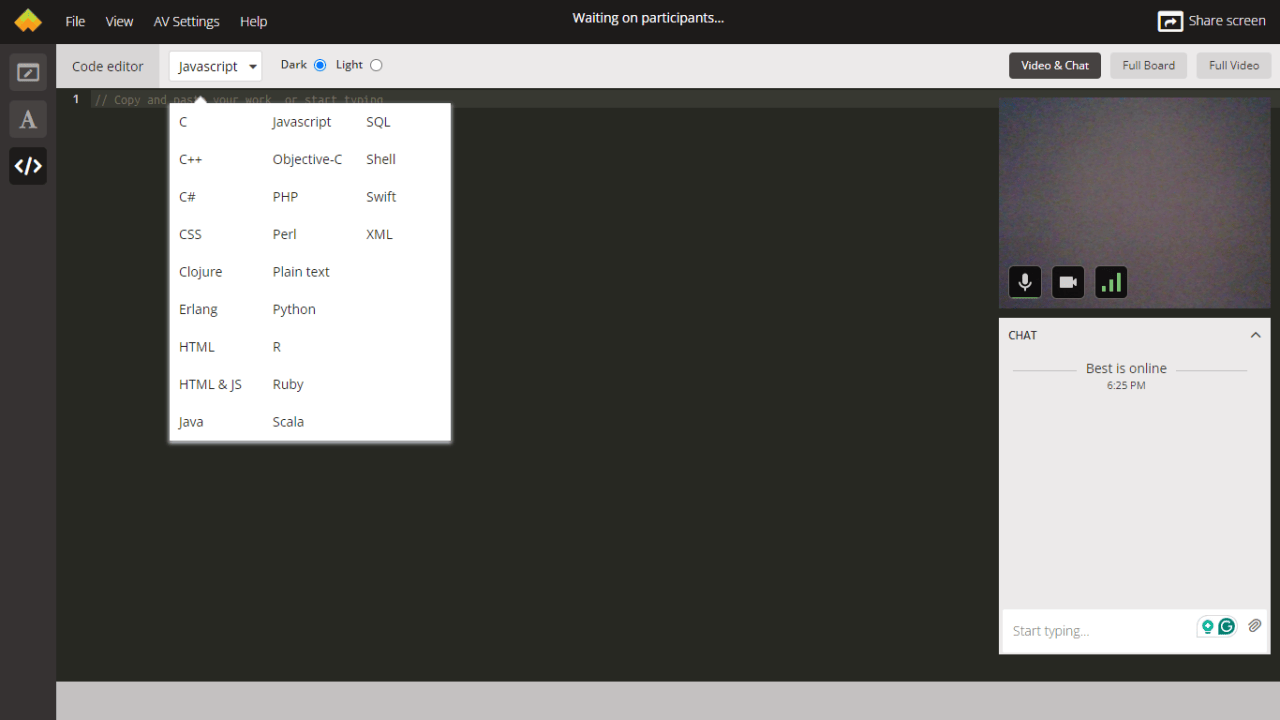Click the chat message input field
The height and width of the screenshot is (720, 1280).
pos(1090,630)
